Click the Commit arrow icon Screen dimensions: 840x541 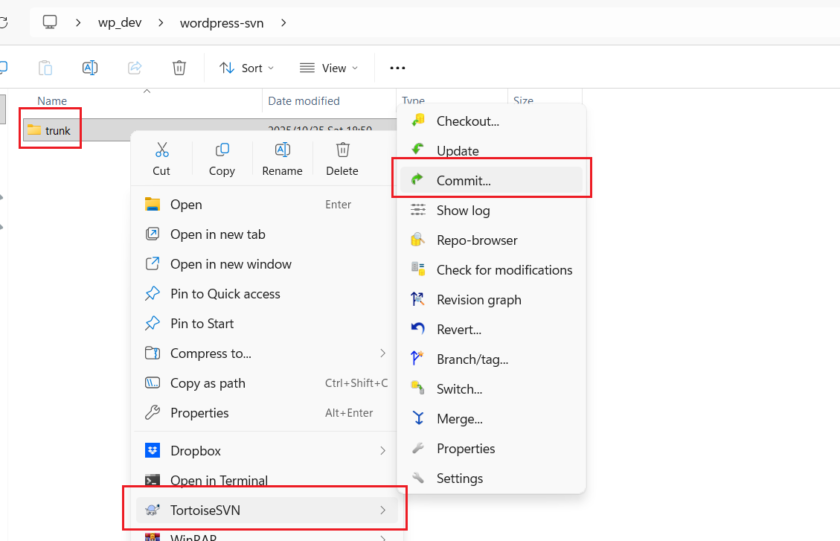(x=418, y=180)
